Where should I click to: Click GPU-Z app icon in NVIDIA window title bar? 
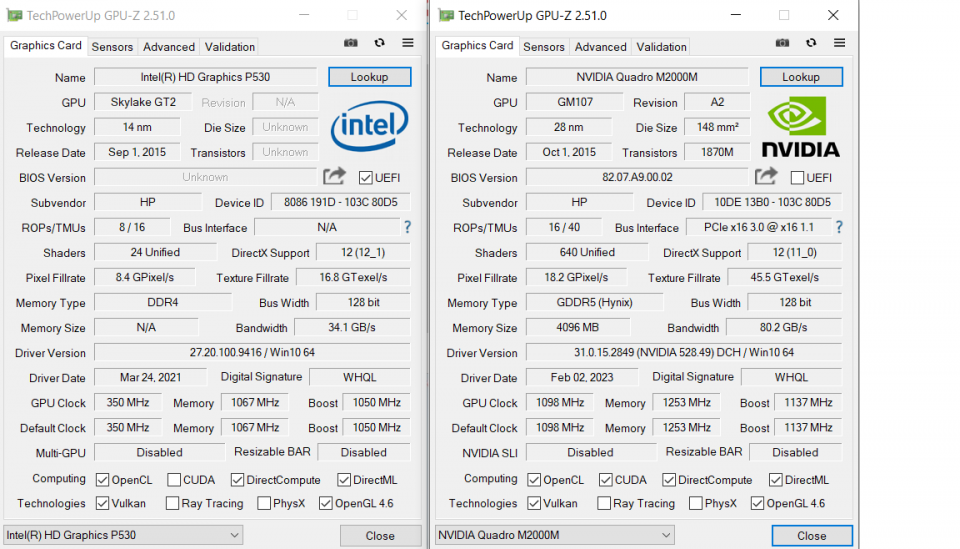(x=446, y=15)
